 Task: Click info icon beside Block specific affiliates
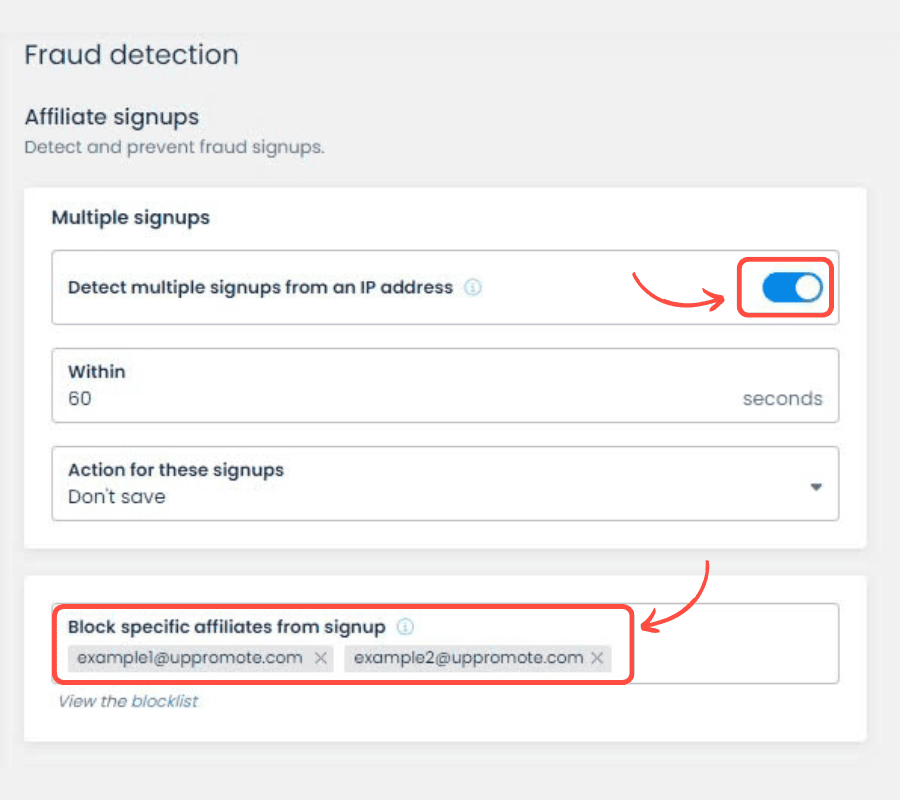click(x=404, y=628)
